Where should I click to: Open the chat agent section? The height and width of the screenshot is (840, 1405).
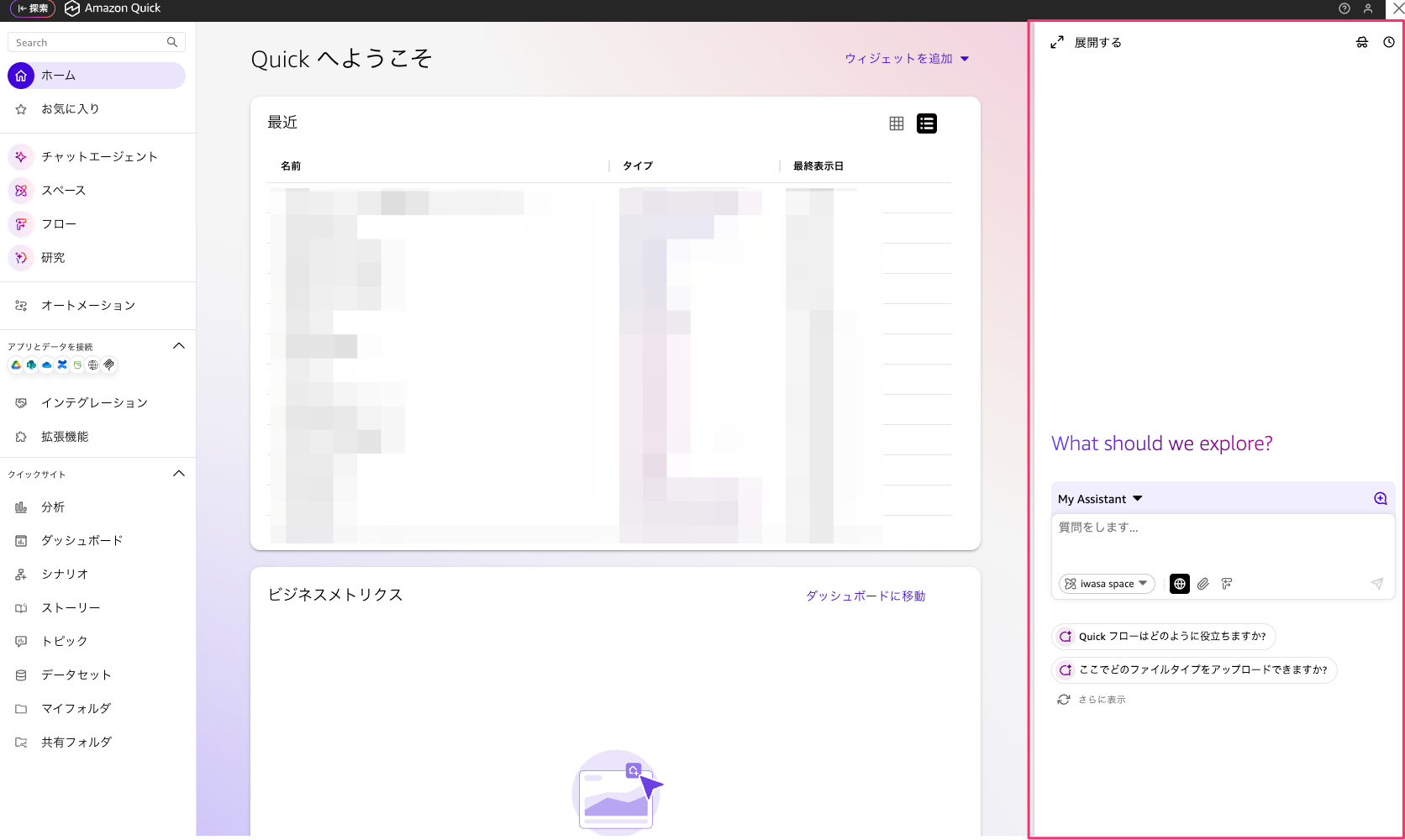[x=98, y=156]
